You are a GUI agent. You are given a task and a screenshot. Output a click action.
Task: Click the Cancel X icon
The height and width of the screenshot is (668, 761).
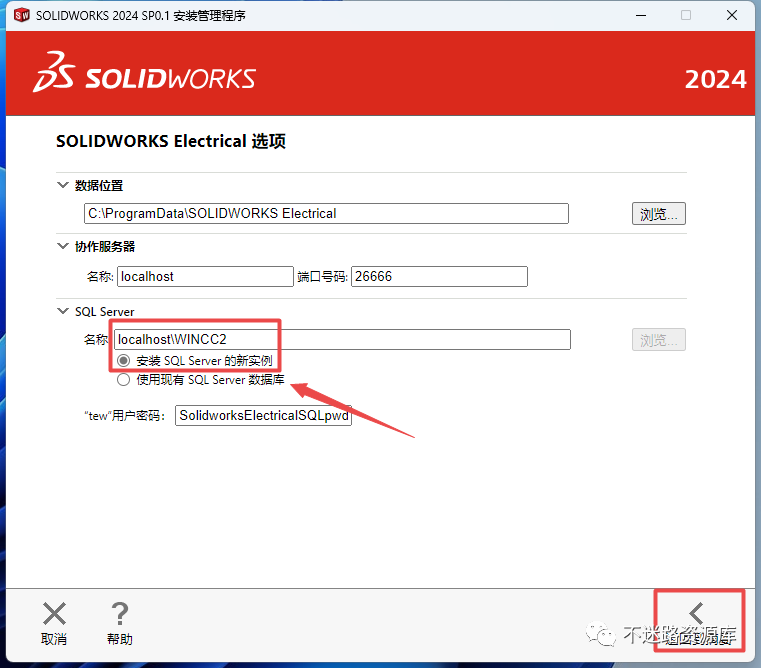pyautogui.click(x=54, y=614)
